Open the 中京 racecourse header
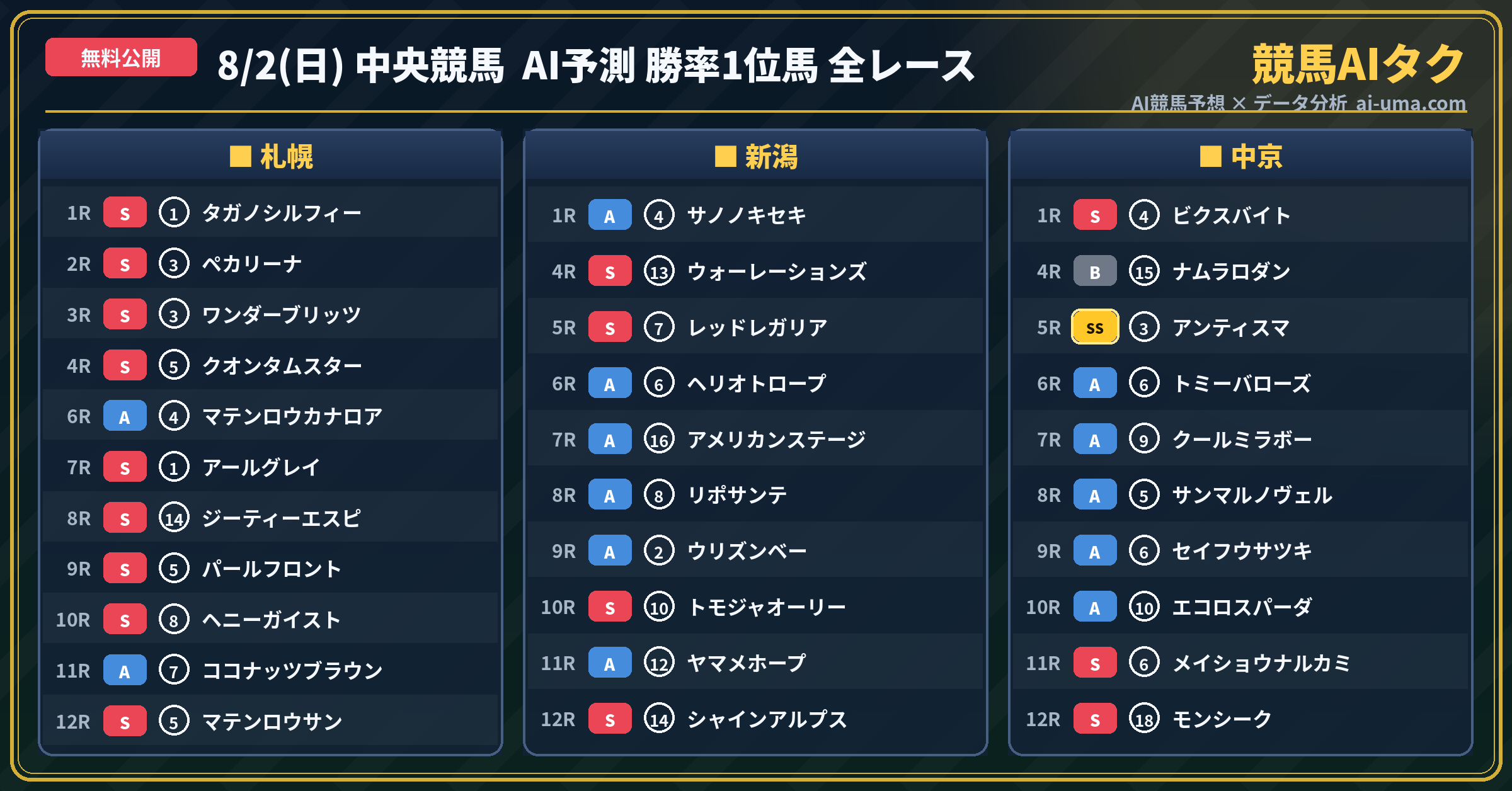1512x791 pixels. coord(1240,156)
